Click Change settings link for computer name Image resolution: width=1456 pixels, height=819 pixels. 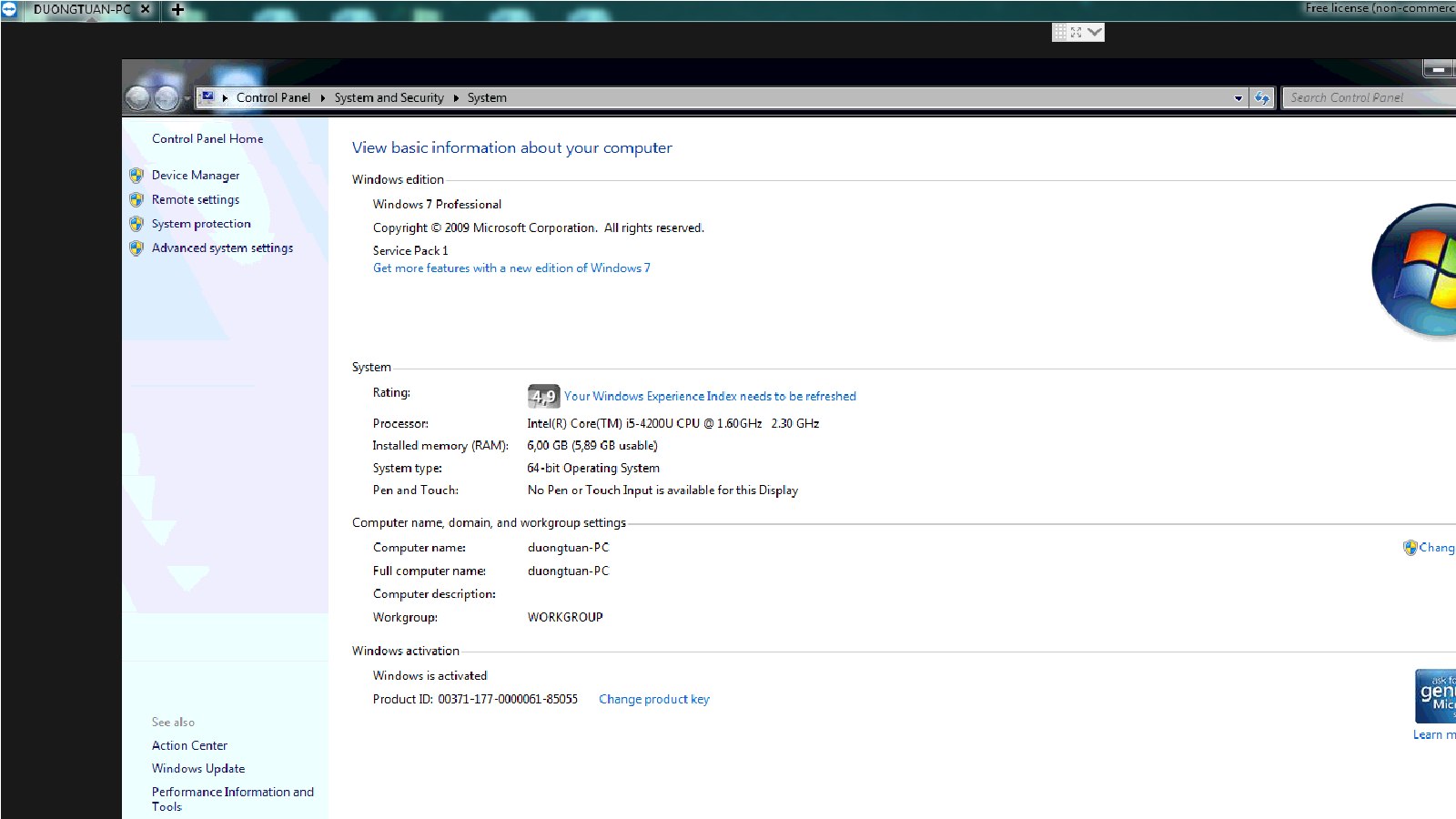click(x=1437, y=547)
